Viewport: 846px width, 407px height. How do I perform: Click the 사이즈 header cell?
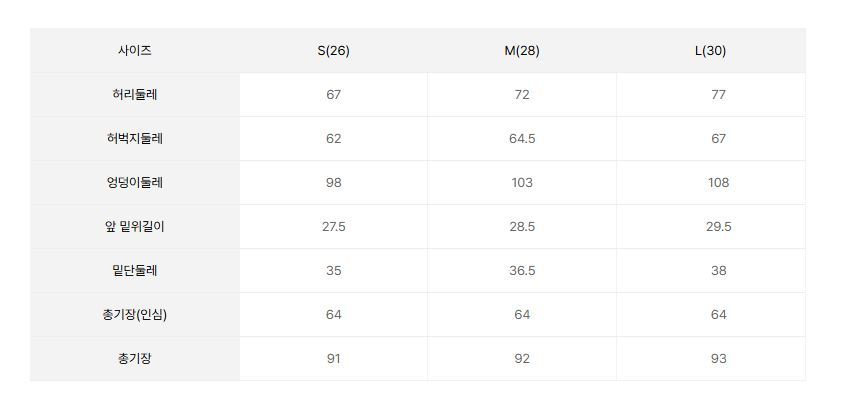pyautogui.click(x=134, y=50)
